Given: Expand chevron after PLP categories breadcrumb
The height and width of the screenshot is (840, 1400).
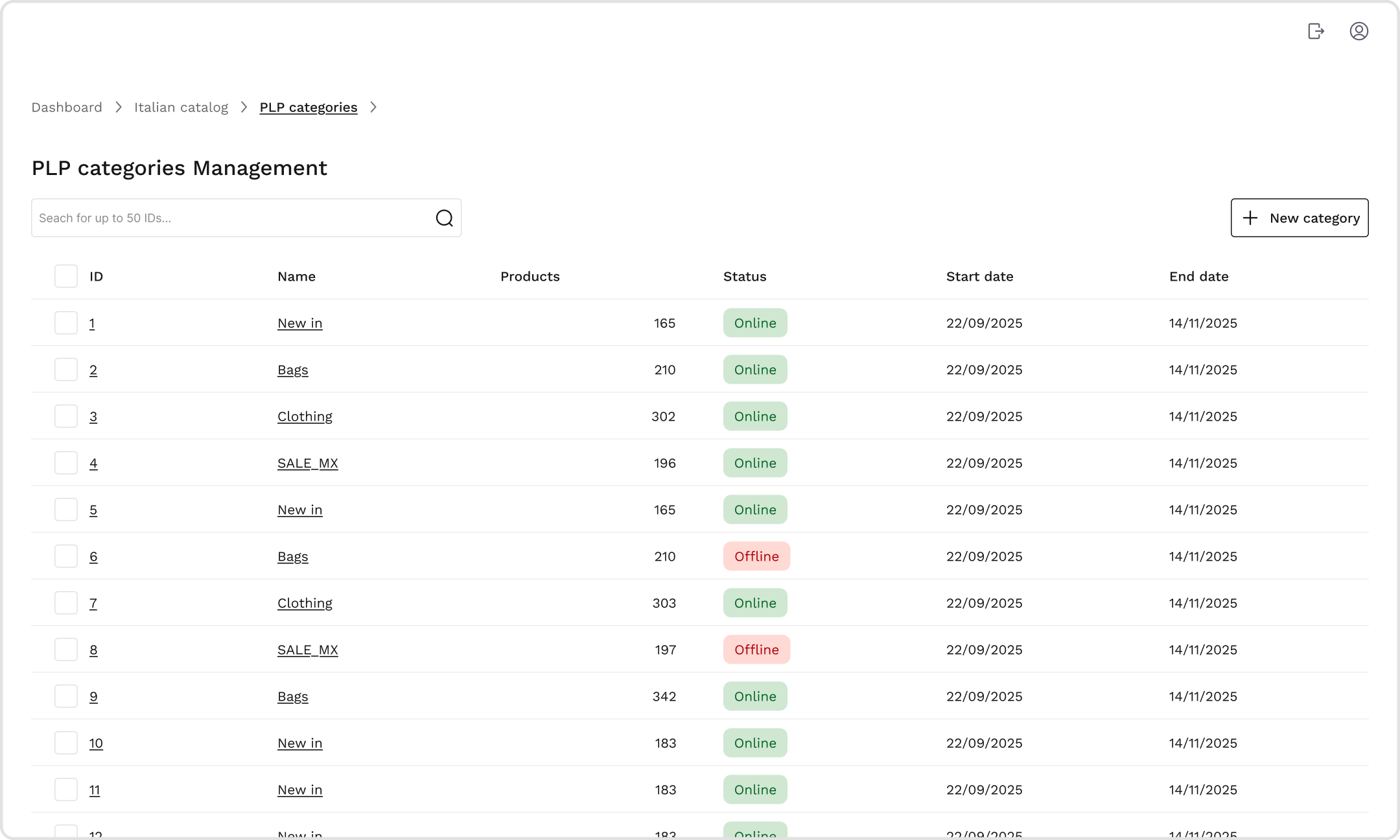Looking at the screenshot, I should [x=373, y=107].
